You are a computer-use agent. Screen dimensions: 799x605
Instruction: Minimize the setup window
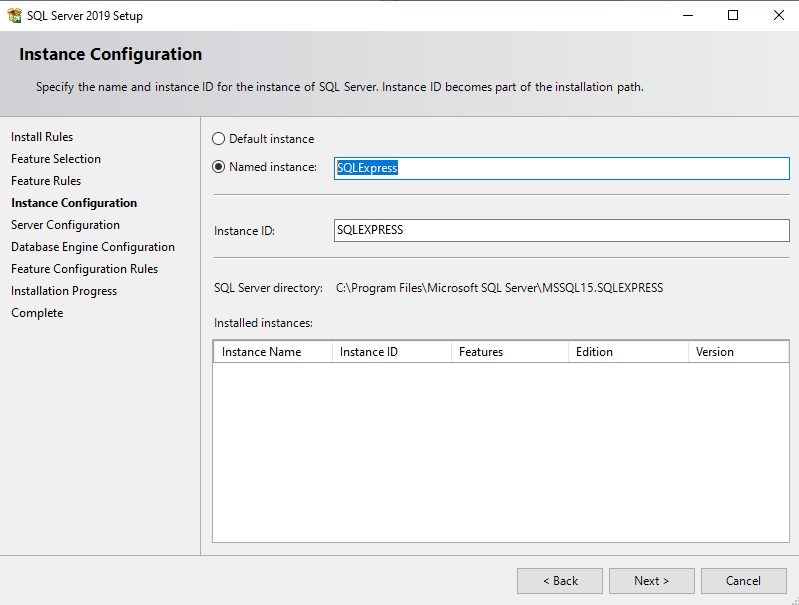click(x=688, y=15)
